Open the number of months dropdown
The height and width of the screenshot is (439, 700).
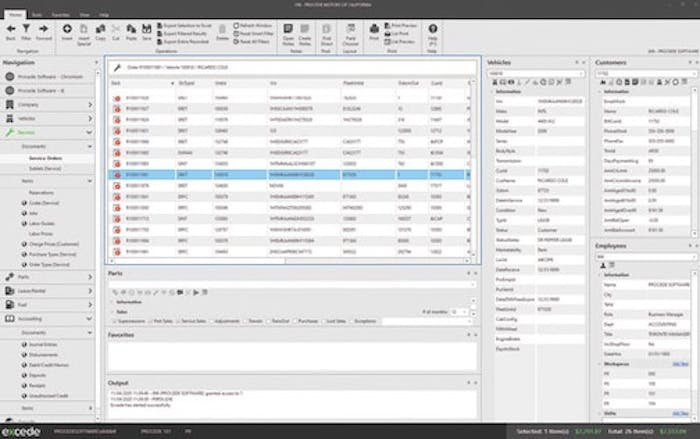(464, 312)
